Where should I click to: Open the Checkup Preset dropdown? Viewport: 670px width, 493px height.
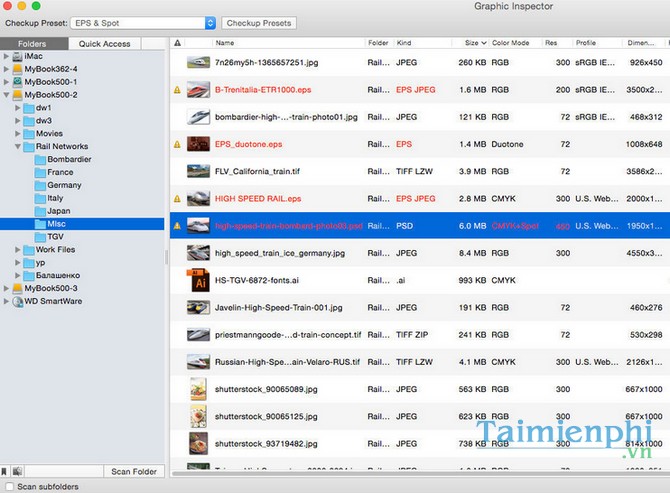tap(143, 23)
